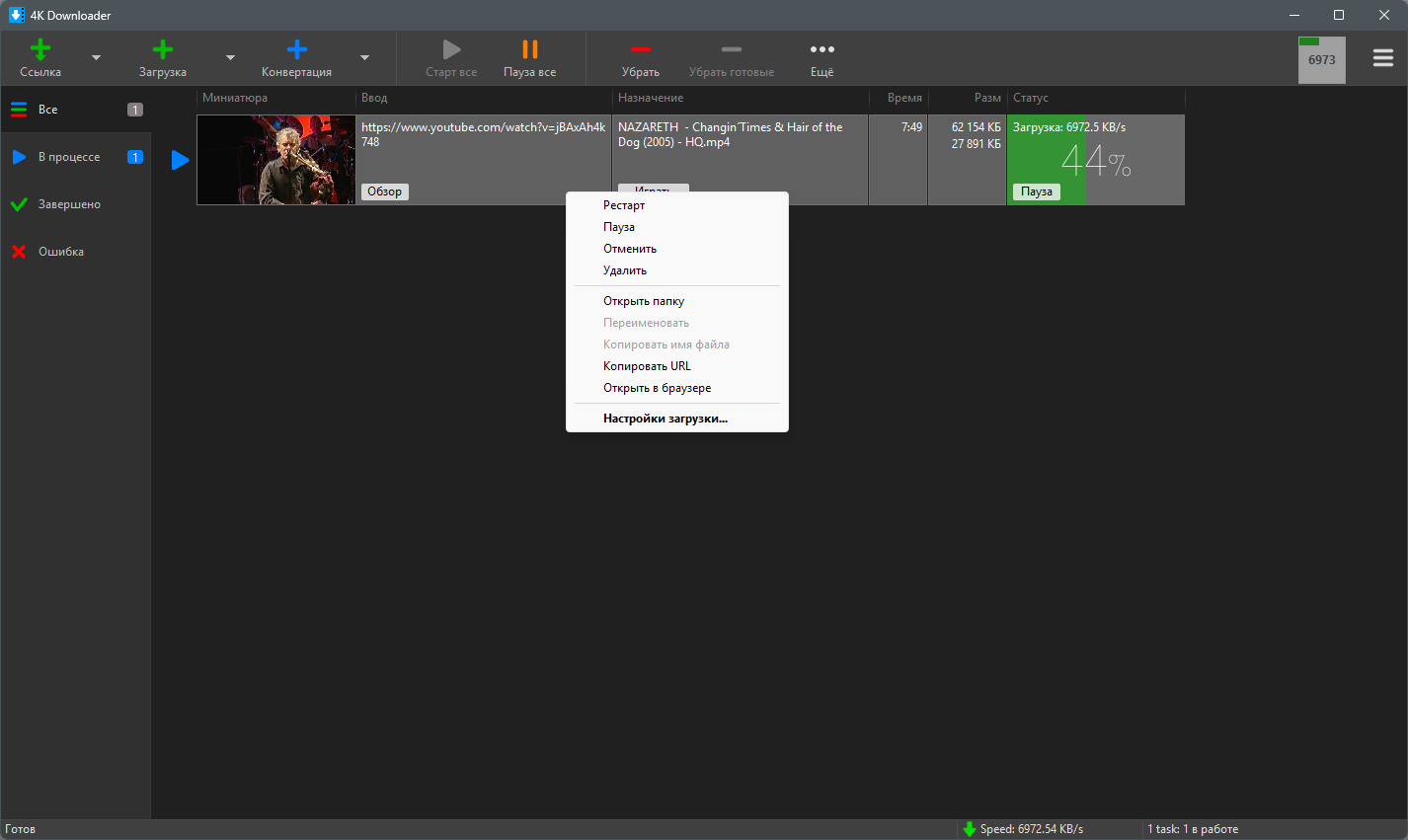The image size is (1408, 840).
Task: Select the Все filter in sidebar
Action: click(76, 110)
